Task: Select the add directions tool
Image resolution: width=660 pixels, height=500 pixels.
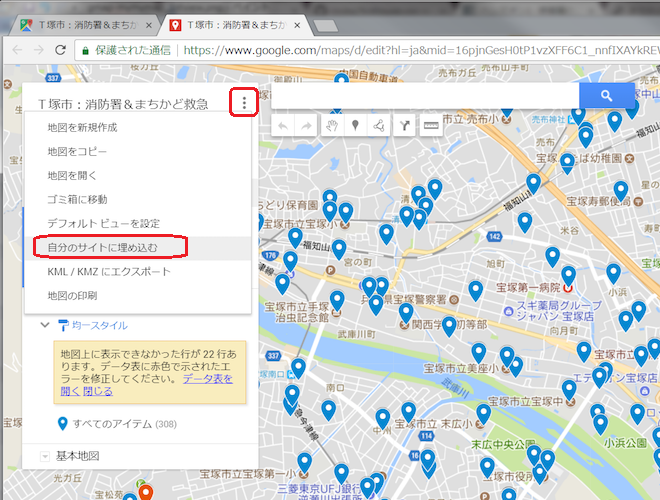Action: (405, 125)
